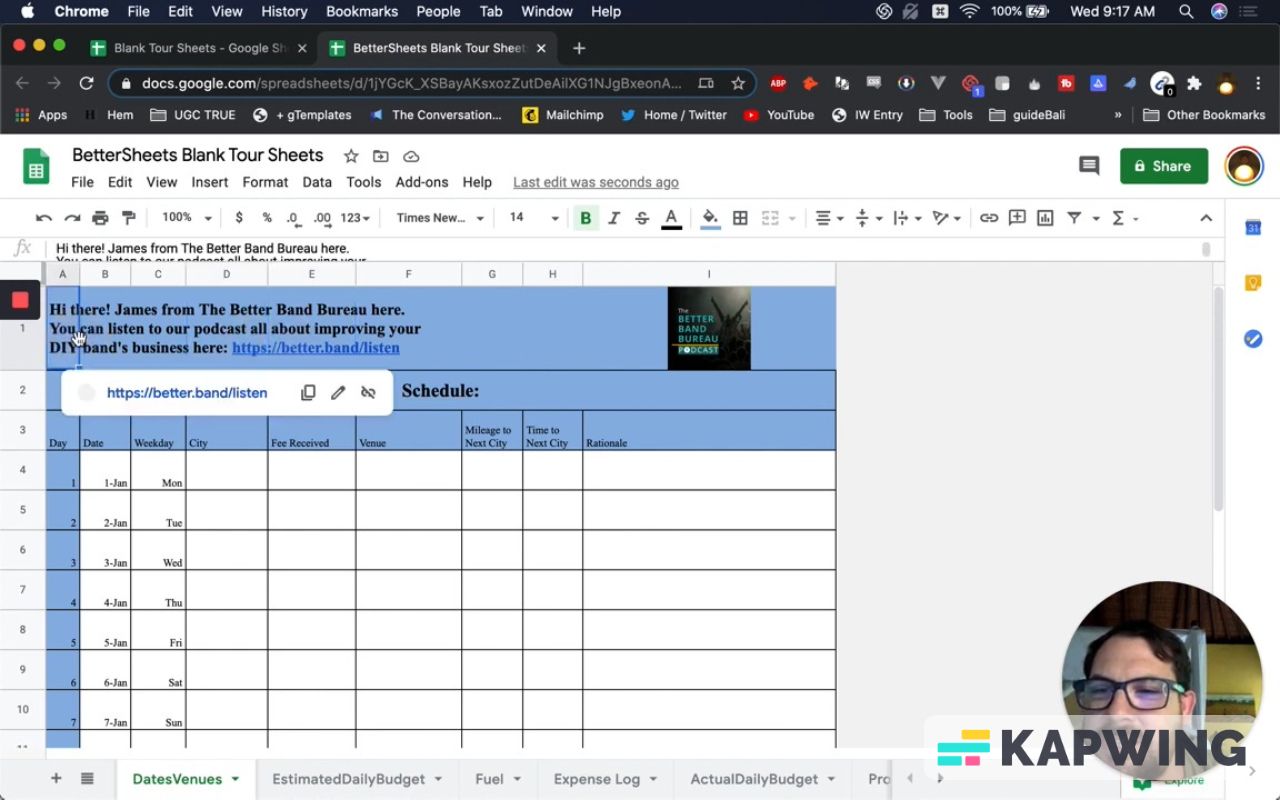Click the Redo toolbar icon
The image size is (1280, 800).
tap(72, 218)
